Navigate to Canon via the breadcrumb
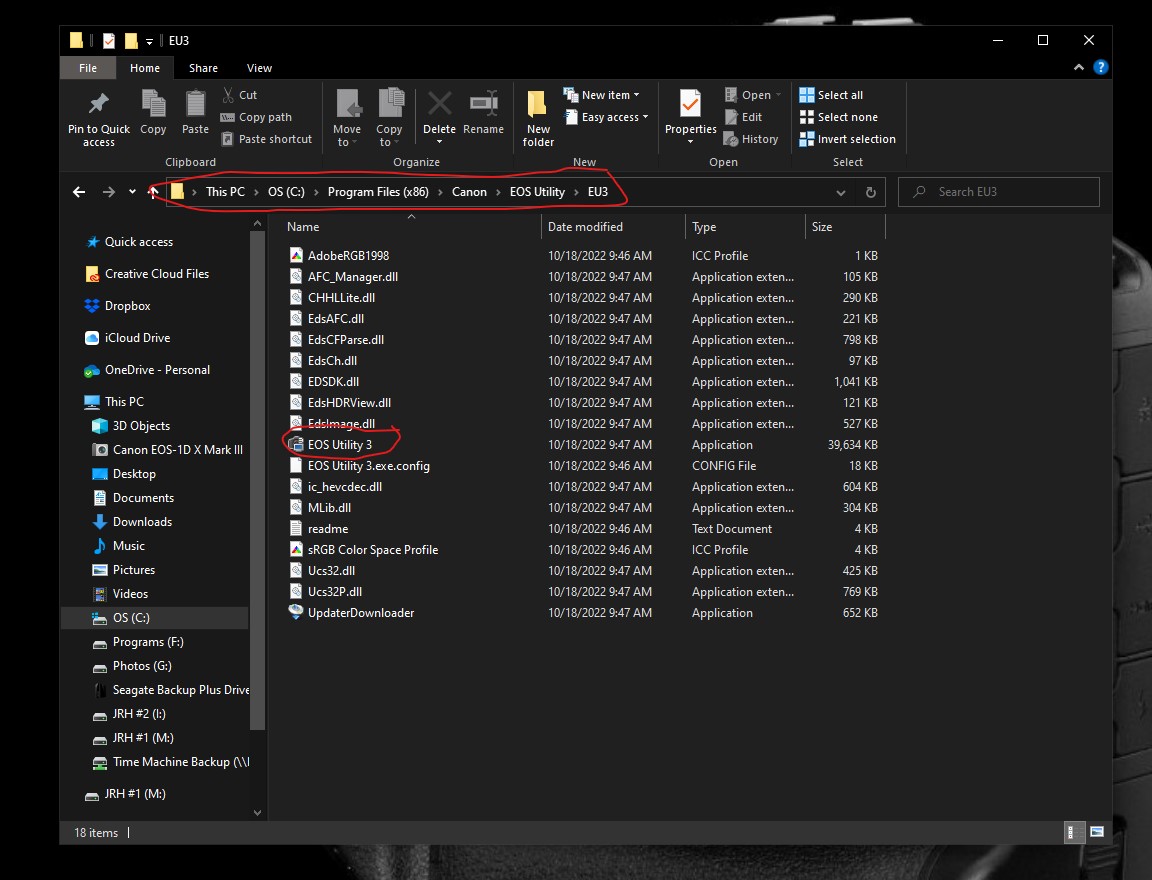This screenshot has height=880, width=1152. pyautogui.click(x=469, y=191)
